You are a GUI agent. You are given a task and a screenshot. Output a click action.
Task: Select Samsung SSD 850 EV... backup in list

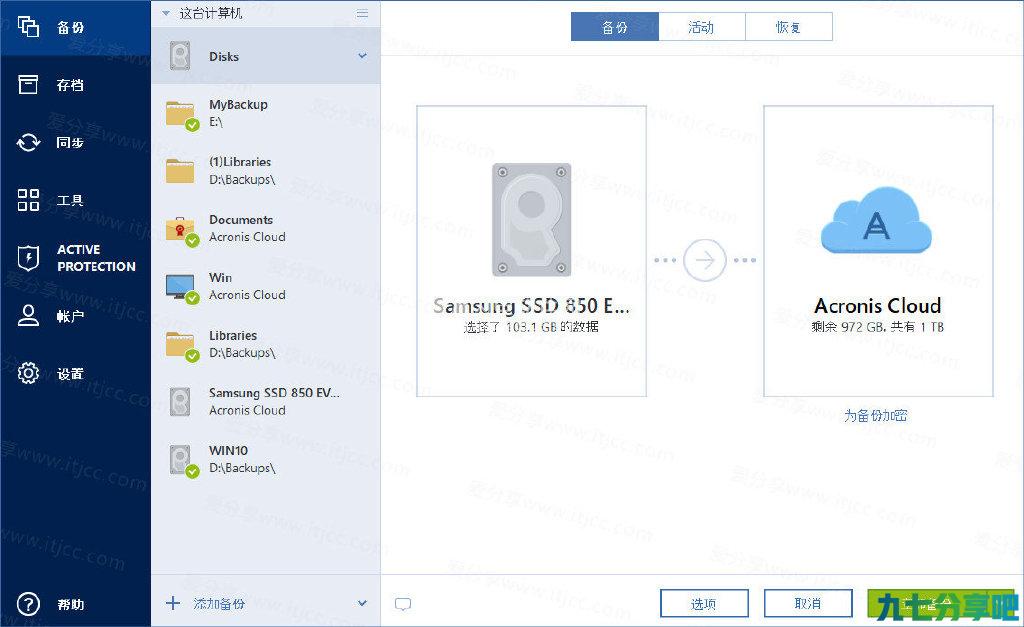[x=265, y=402]
